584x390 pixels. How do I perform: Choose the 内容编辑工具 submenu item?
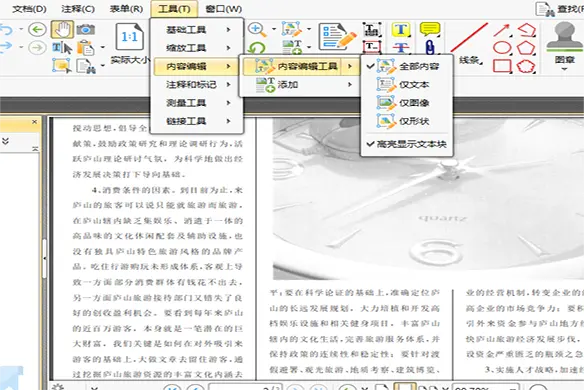click(x=300, y=66)
